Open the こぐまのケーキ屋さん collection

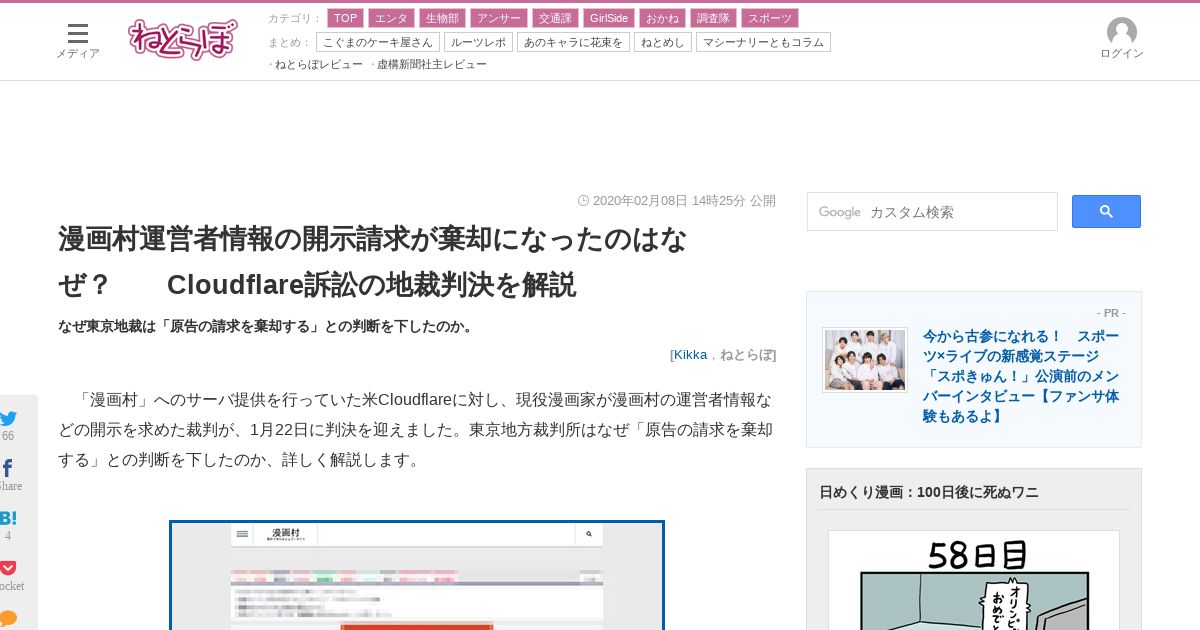coord(378,42)
